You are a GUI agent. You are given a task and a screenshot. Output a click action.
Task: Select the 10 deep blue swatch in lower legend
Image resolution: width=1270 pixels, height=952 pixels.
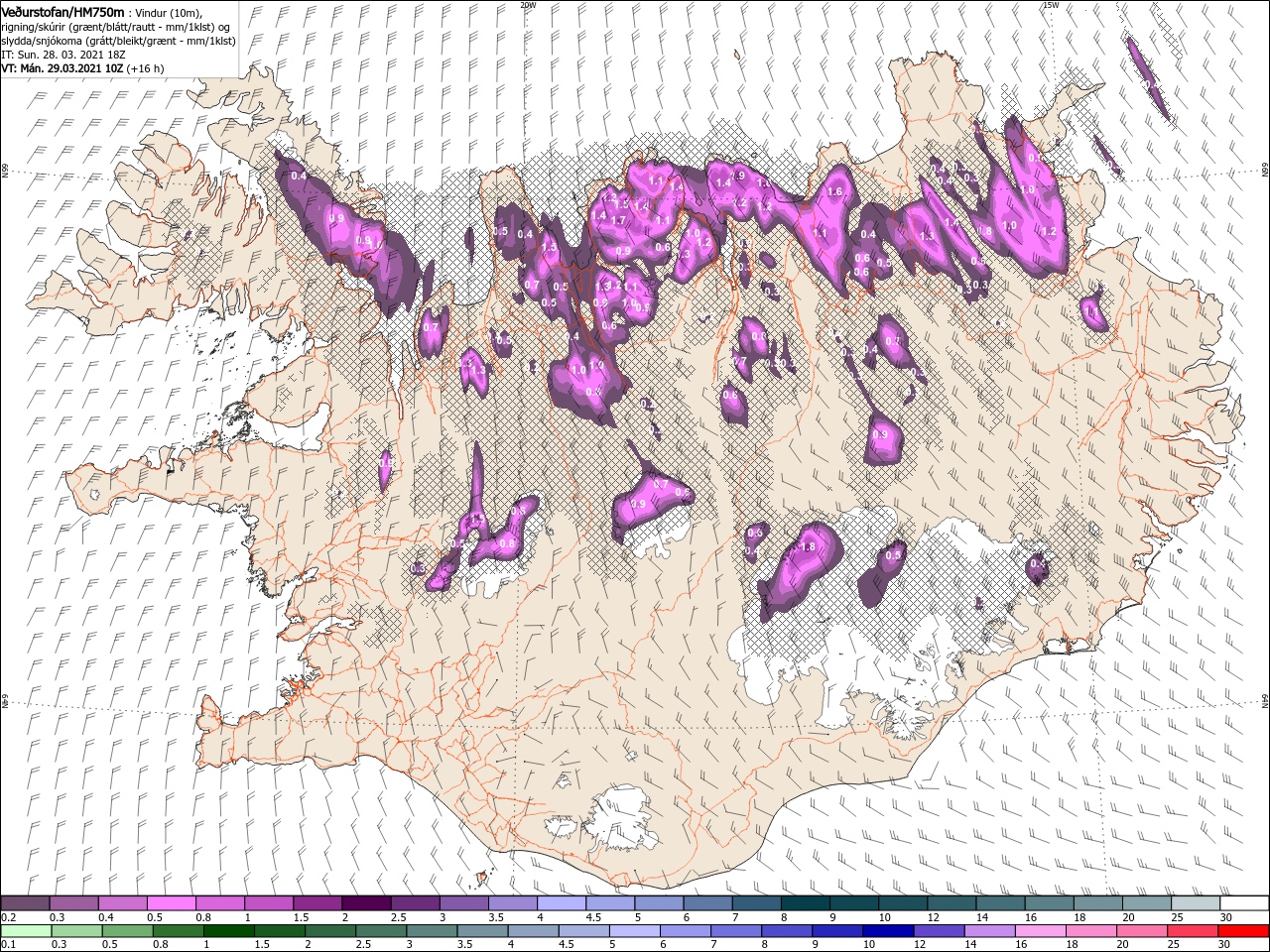(x=888, y=930)
